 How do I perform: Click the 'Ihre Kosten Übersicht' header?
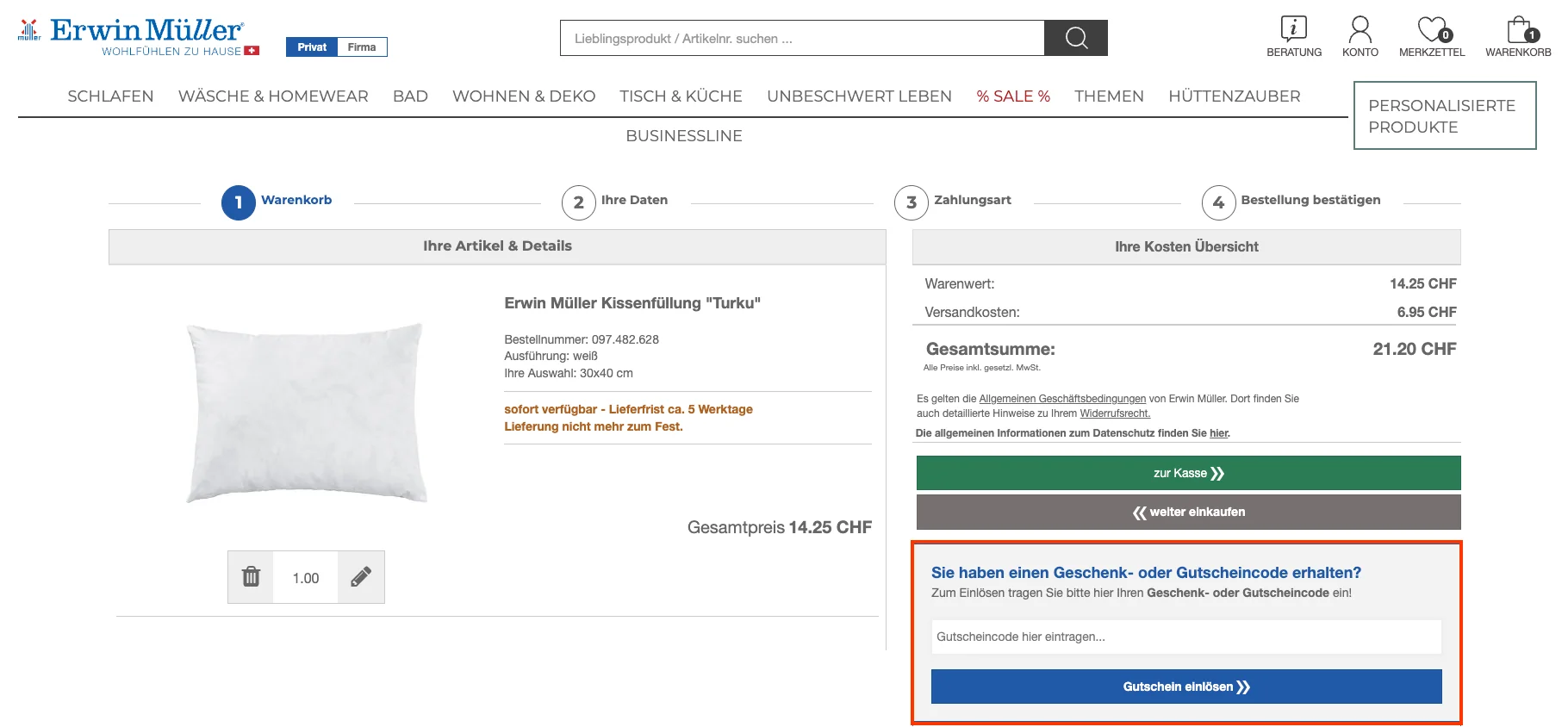tap(1186, 247)
